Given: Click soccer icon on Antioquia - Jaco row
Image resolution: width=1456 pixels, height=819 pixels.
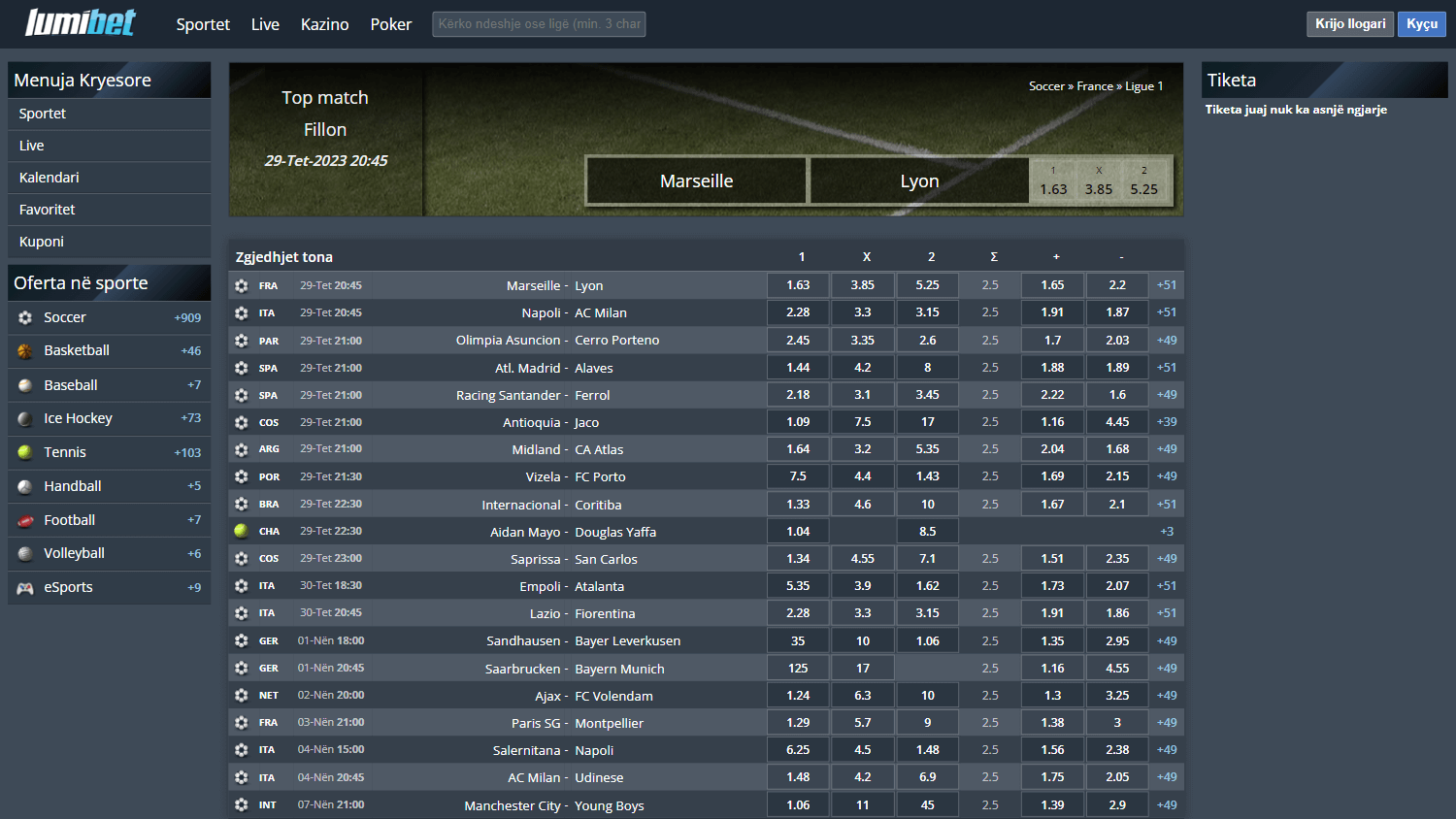Looking at the screenshot, I should 241,422.
